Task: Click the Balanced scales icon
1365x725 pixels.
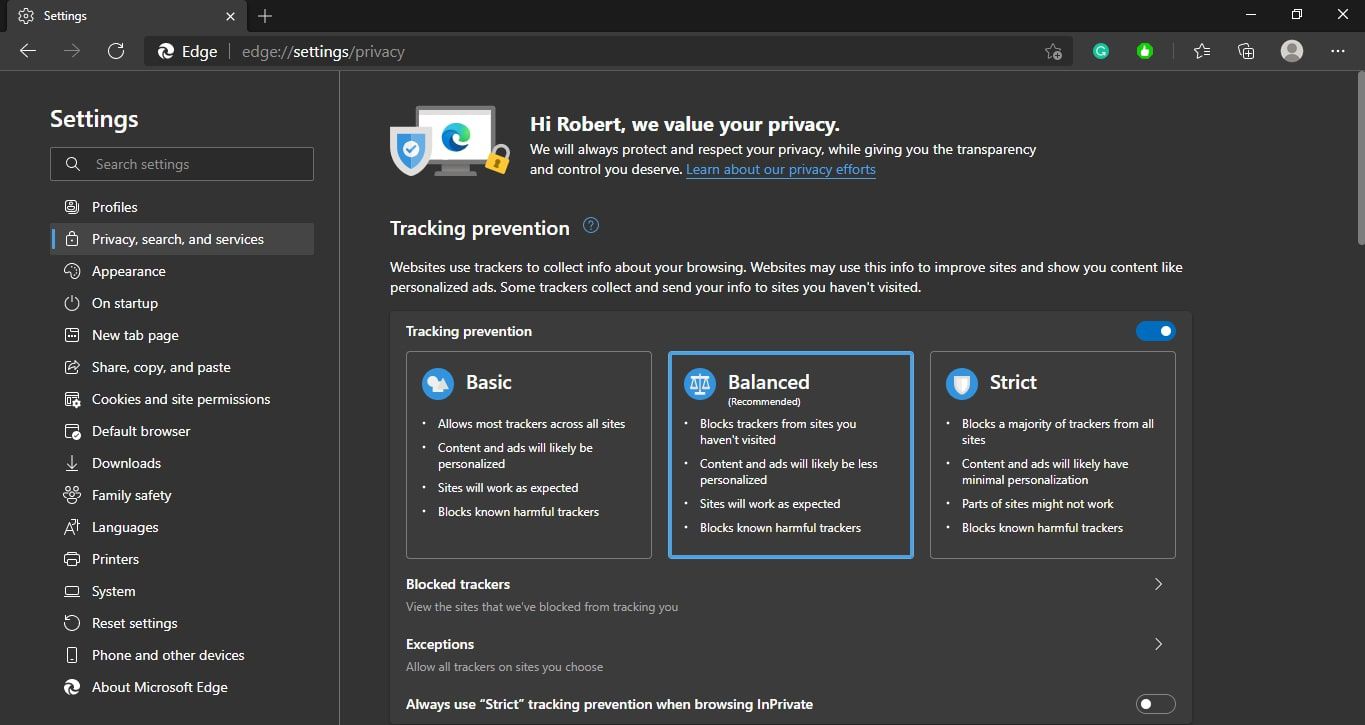Action: coord(700,383)
